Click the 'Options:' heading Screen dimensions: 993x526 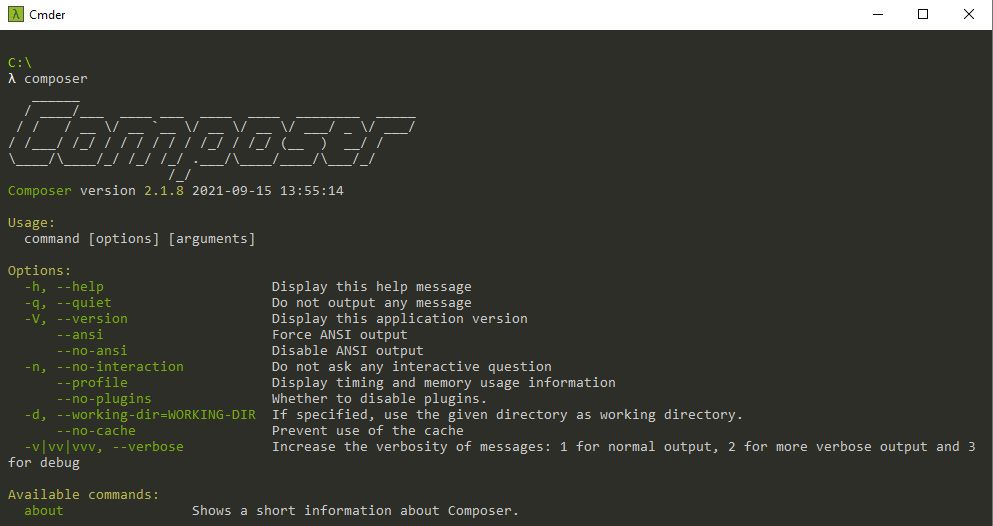(x=40, y=270)
